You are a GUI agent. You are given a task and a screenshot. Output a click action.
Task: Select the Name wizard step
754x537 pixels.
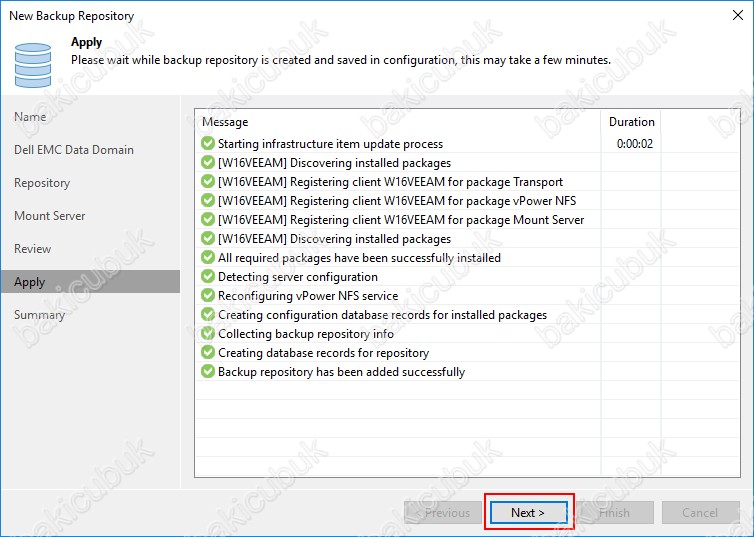click(30, 117)
